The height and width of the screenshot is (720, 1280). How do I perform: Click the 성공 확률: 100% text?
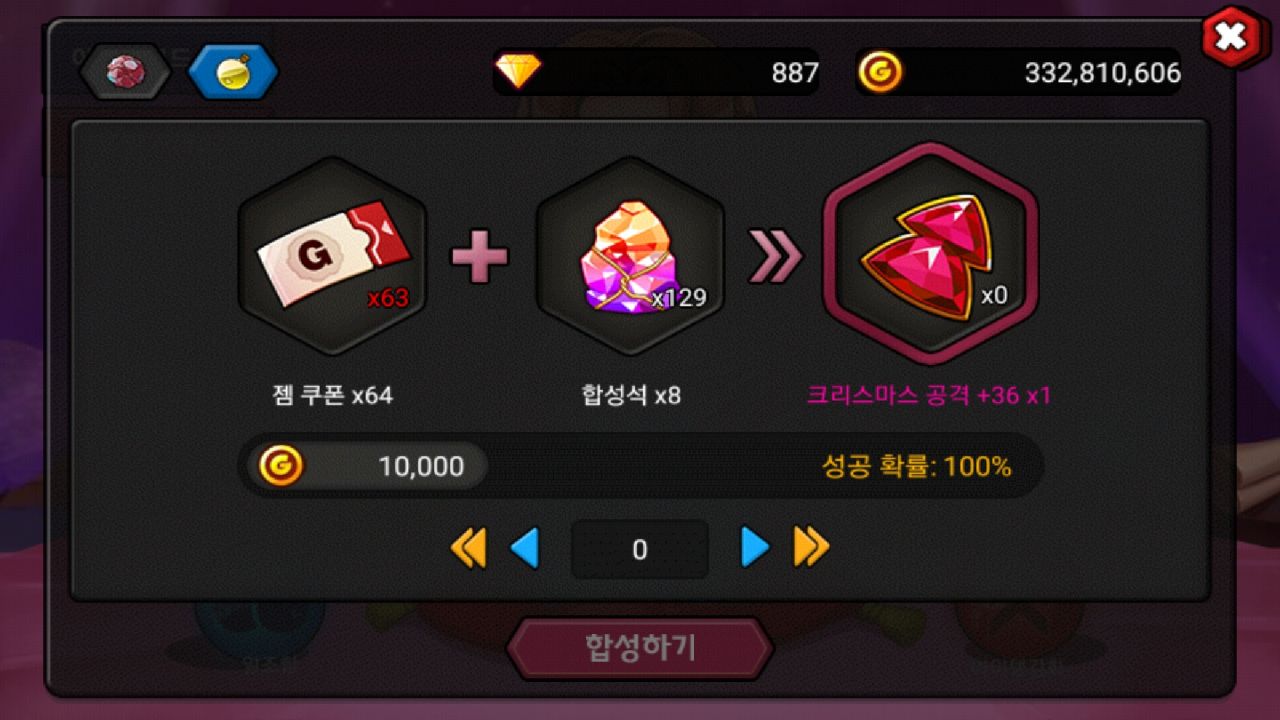click(917, 466)
